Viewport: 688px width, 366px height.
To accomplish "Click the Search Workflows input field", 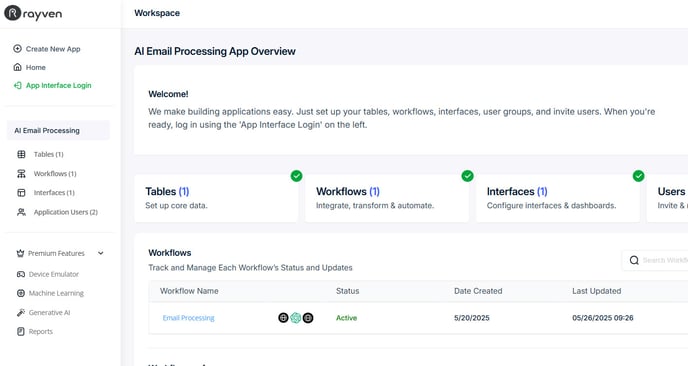I will point(655,260).
